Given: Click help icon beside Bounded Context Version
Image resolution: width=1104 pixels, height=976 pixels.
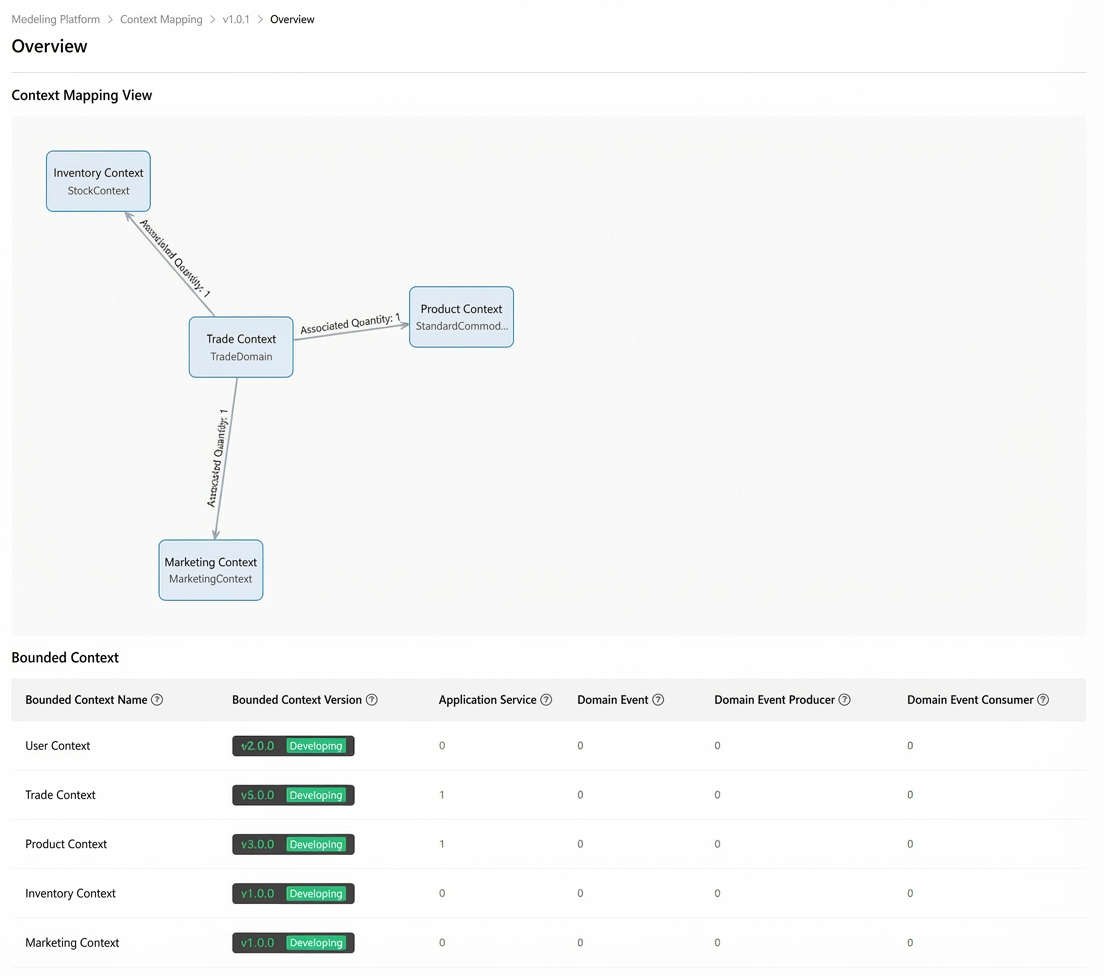Looking at the screenshot, I should pyautogui.click(x=372, y=700).
